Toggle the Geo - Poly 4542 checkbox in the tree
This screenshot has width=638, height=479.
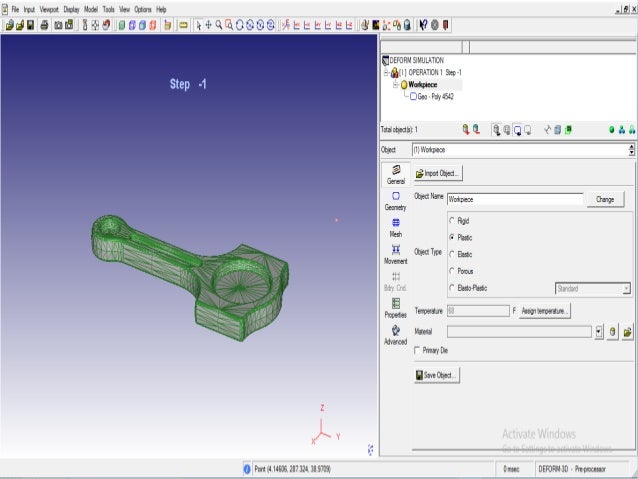[413, 96]
